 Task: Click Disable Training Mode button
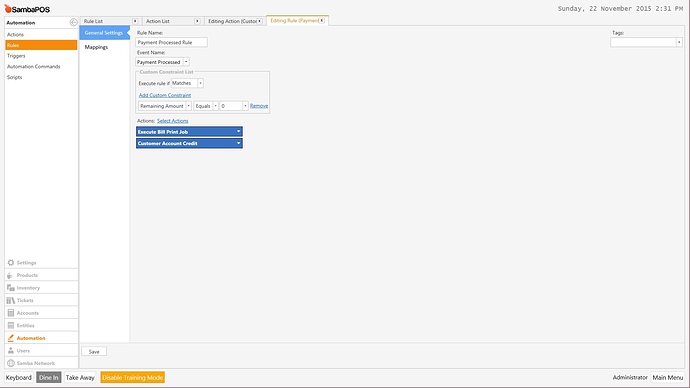tap(132, 377)
